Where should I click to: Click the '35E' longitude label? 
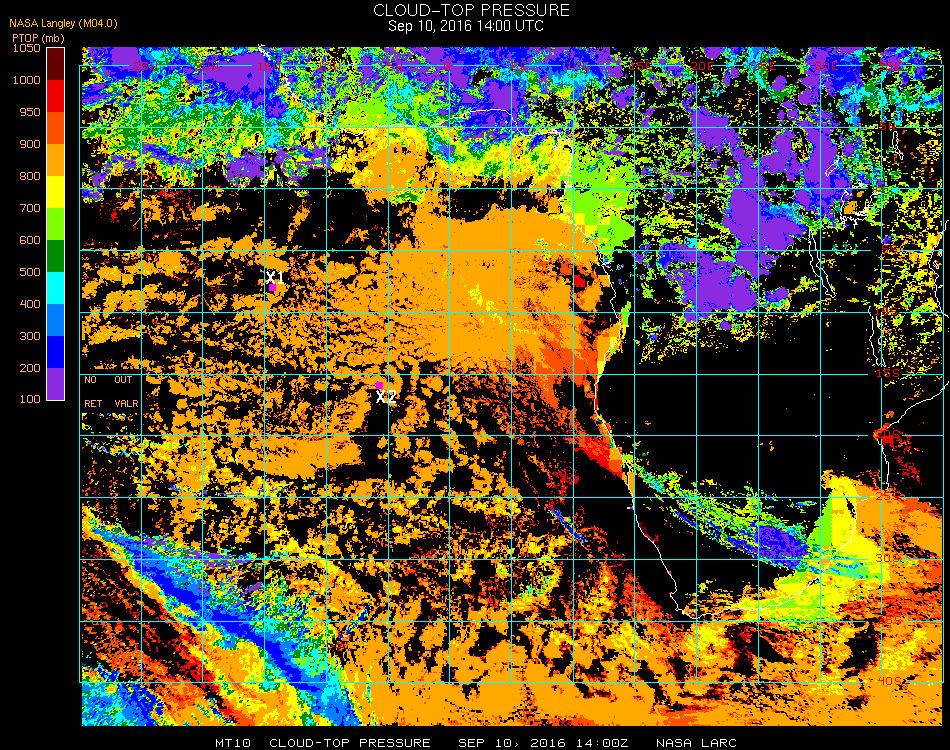(889, 65)
